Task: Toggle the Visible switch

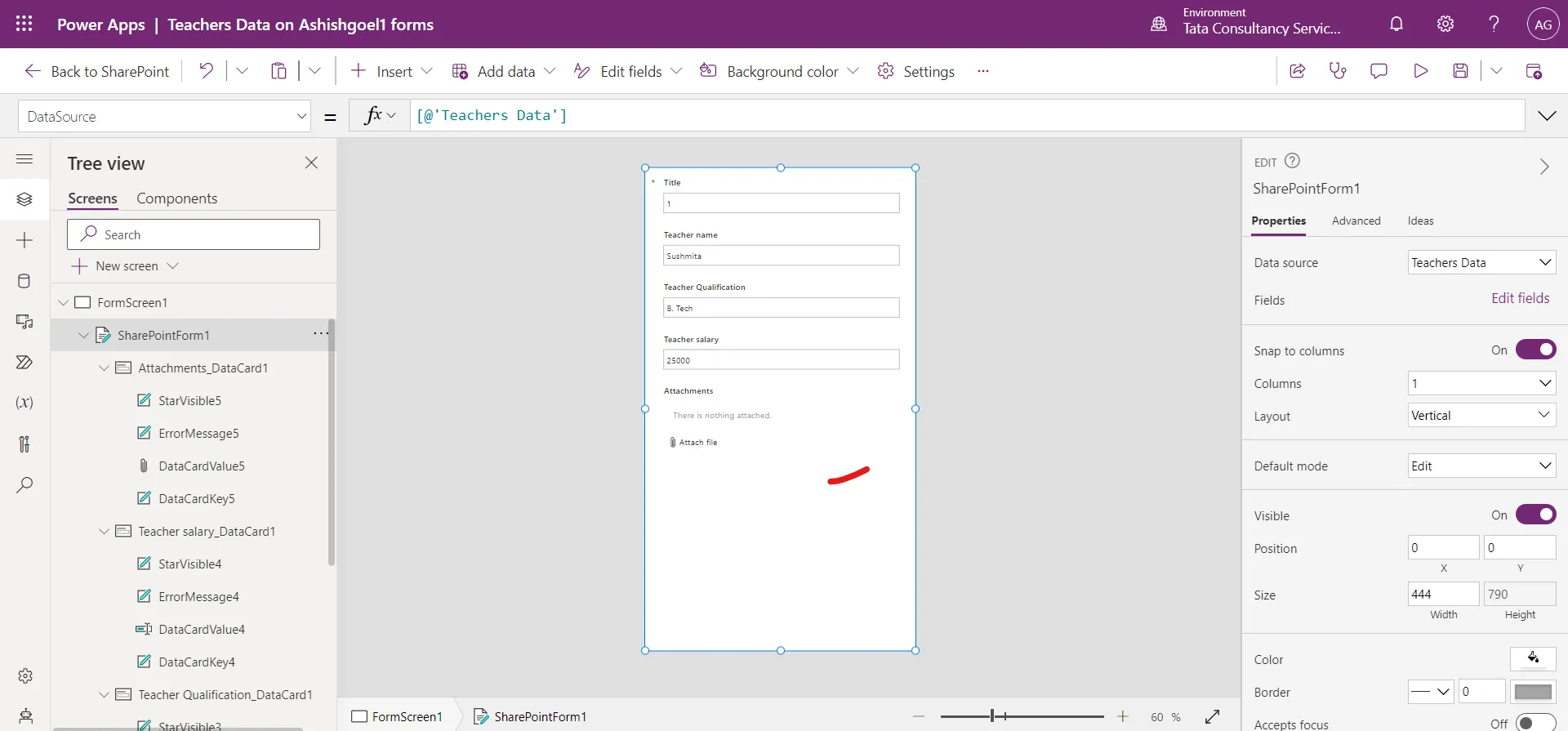Action: pyautogui.click(x=1535, y=515)
